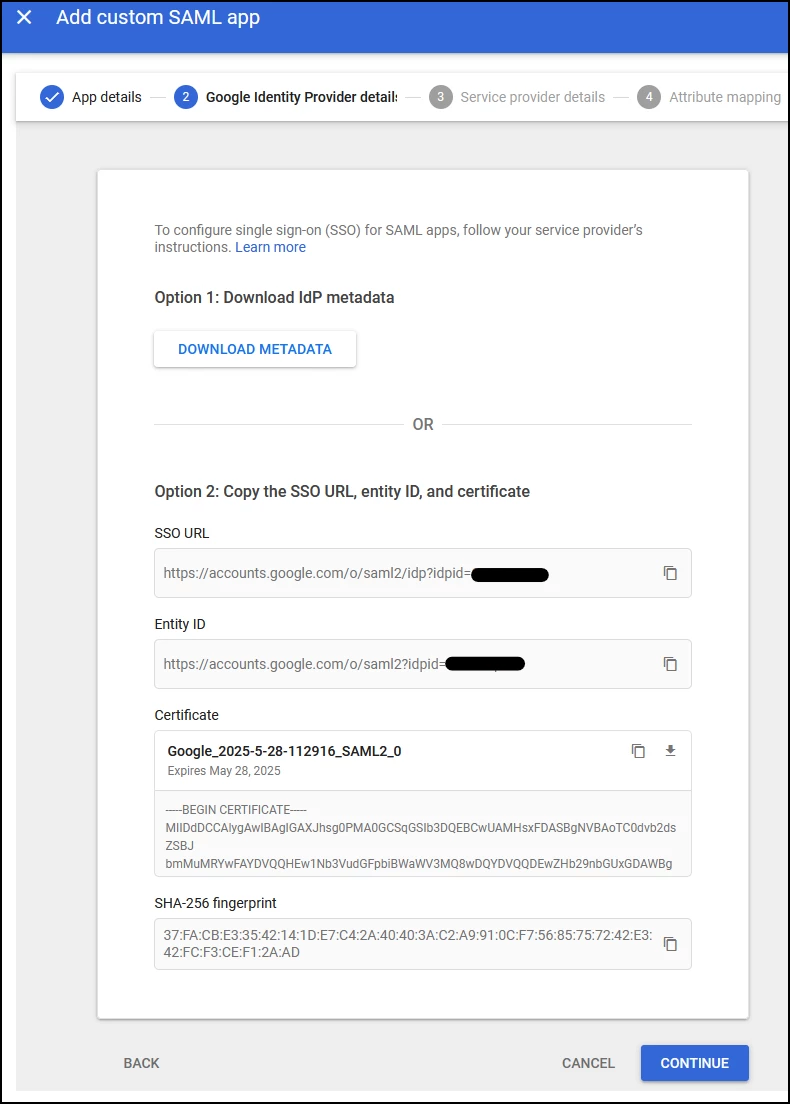Open the Learn more link
Screen dimensions: 790x1104
(270, 247)
